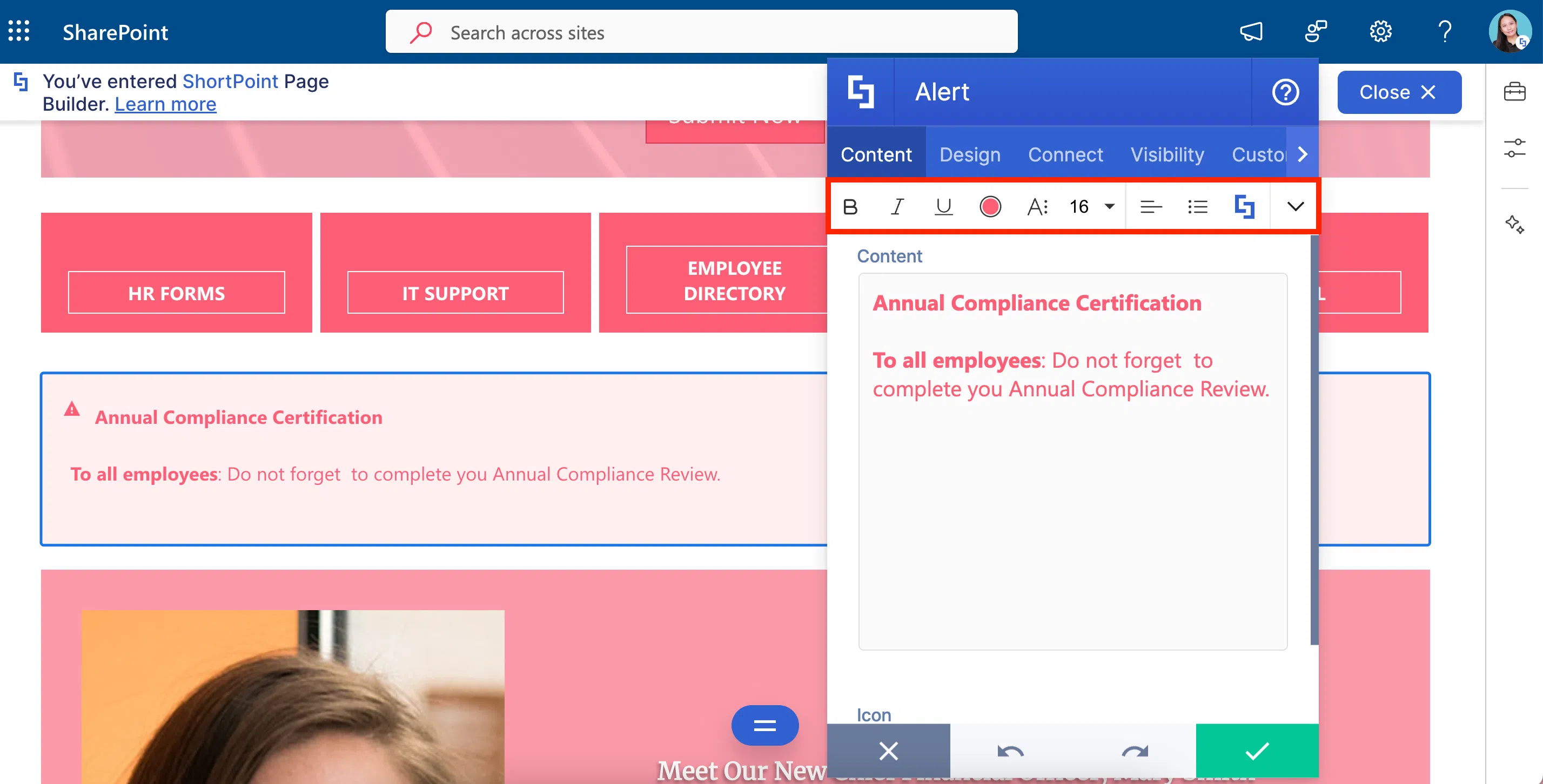1543x784 pixels.
Task: Open the sliders settings icon in sidebar
Action: (1514, 147)
